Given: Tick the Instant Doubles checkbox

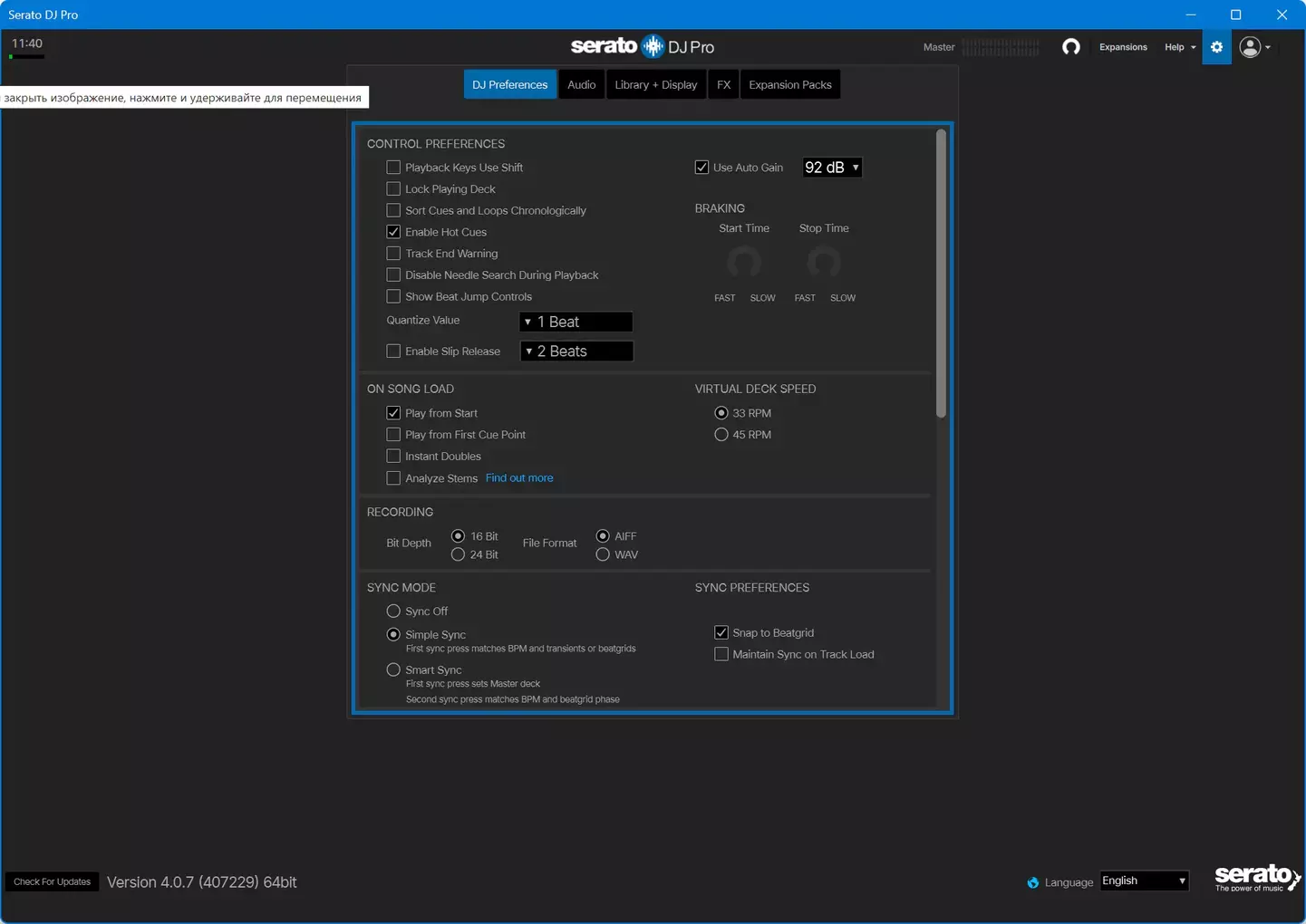Looking at the screenshot, I should 393,457.
